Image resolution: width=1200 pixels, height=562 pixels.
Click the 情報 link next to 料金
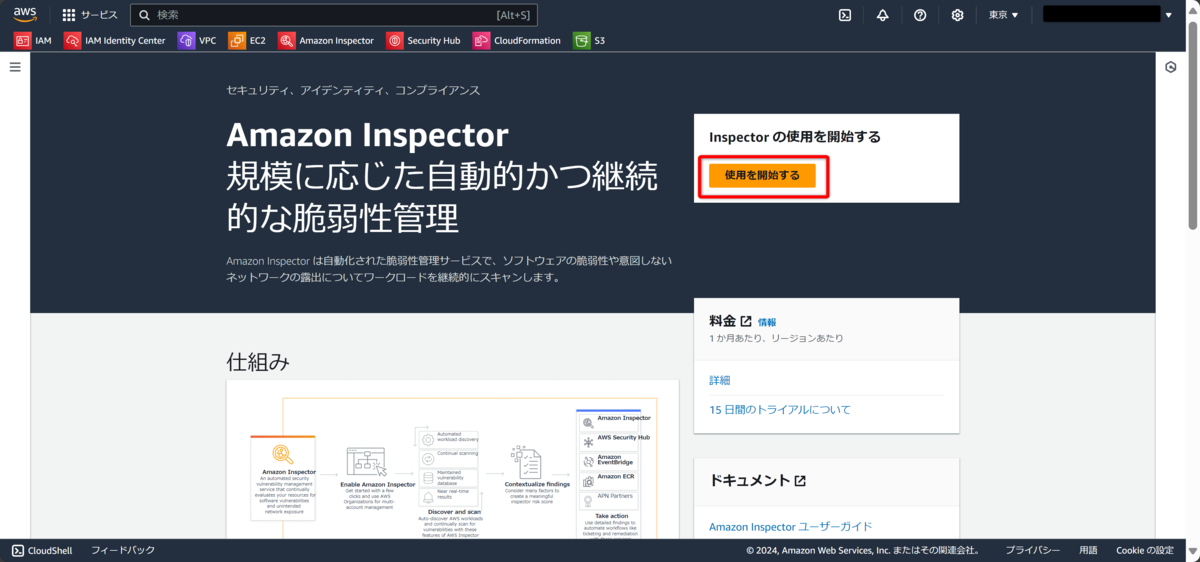pos(767,322)
